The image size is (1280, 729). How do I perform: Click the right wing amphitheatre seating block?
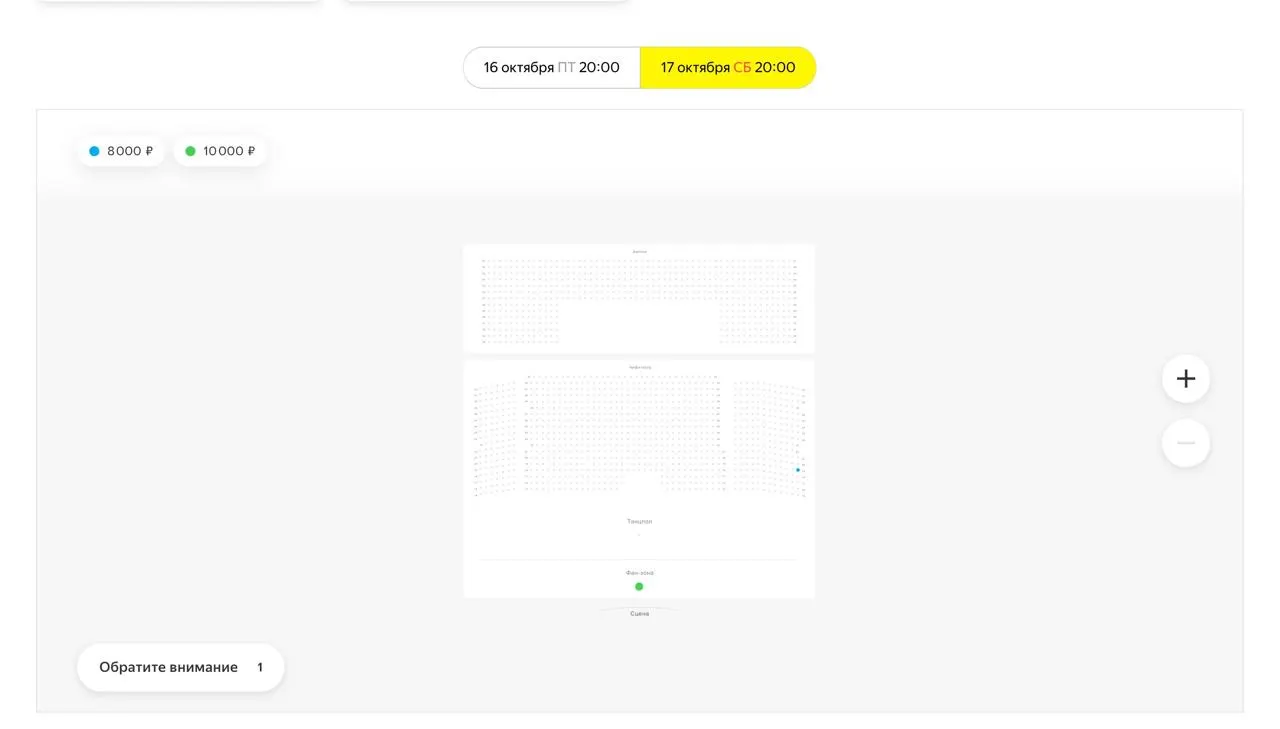[x=769, y=438]
